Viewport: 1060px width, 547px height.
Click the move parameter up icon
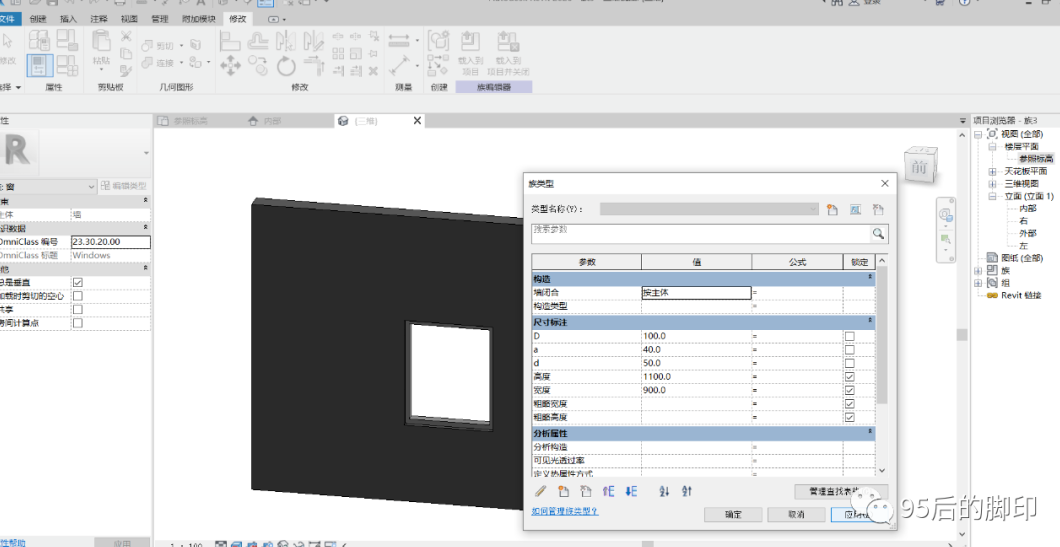tap(608, 492)
